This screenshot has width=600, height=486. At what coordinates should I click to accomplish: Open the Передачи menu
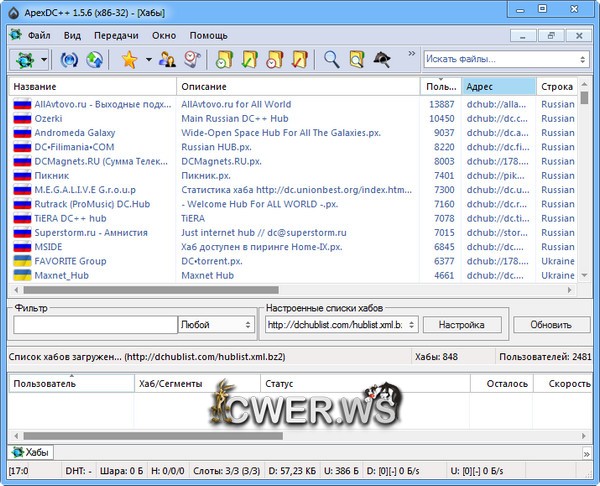(117, 35)
